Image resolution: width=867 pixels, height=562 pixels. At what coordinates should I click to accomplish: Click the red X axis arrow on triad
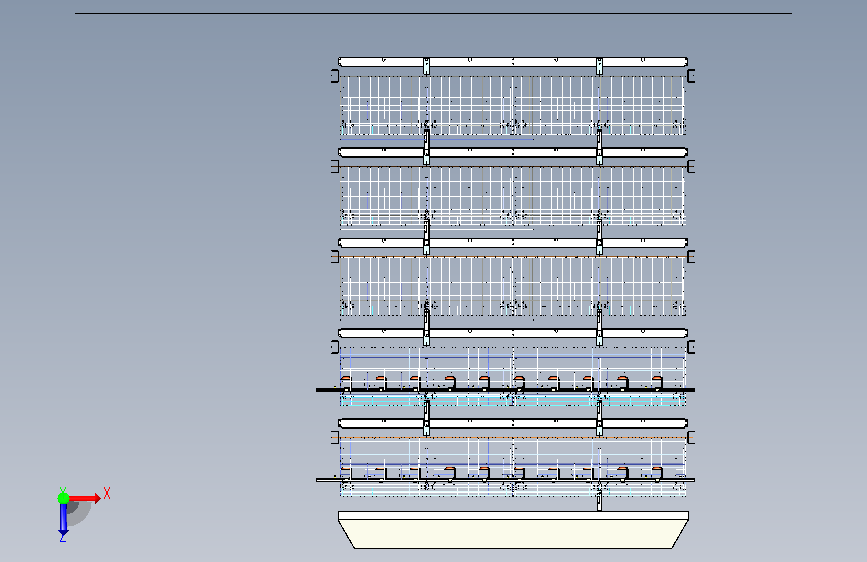click(x=84, y=498)
